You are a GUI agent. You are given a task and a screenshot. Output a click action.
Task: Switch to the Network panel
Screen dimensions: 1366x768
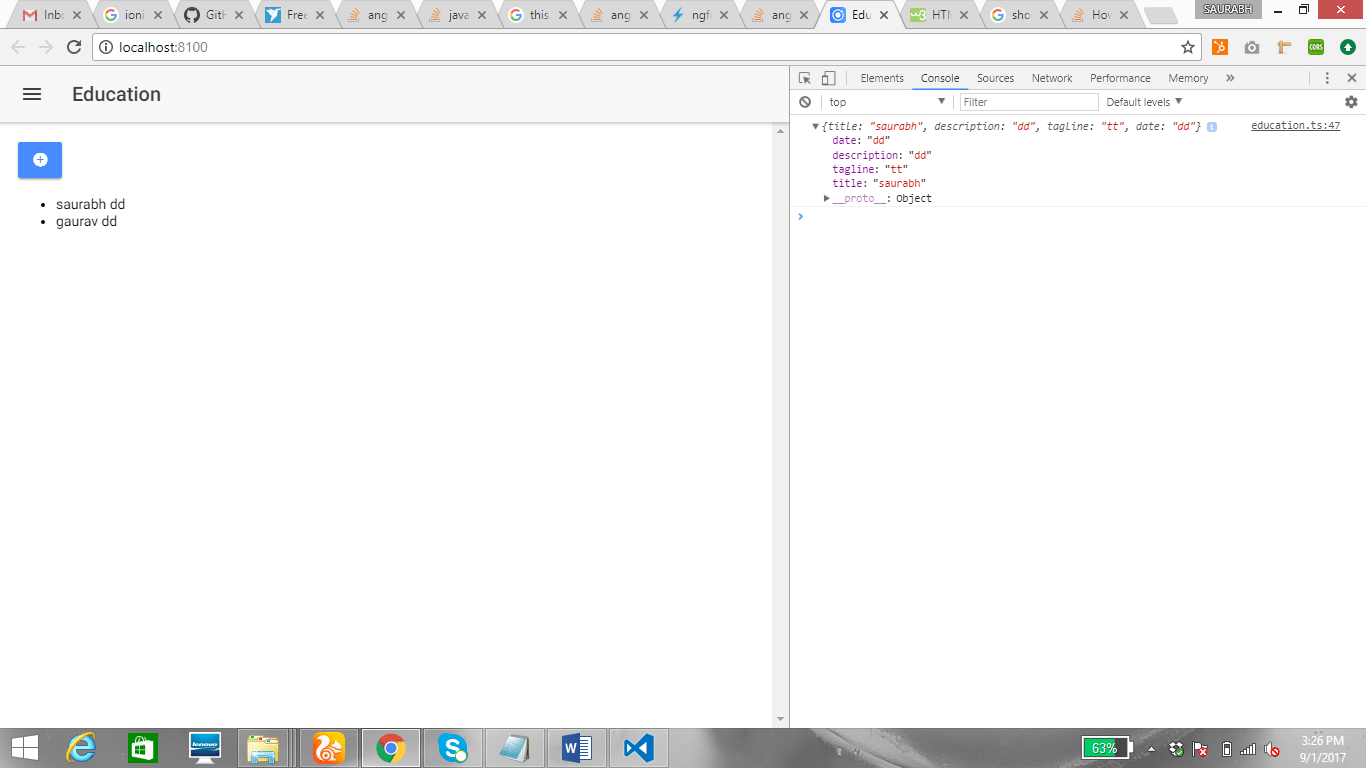point(1051,77)
